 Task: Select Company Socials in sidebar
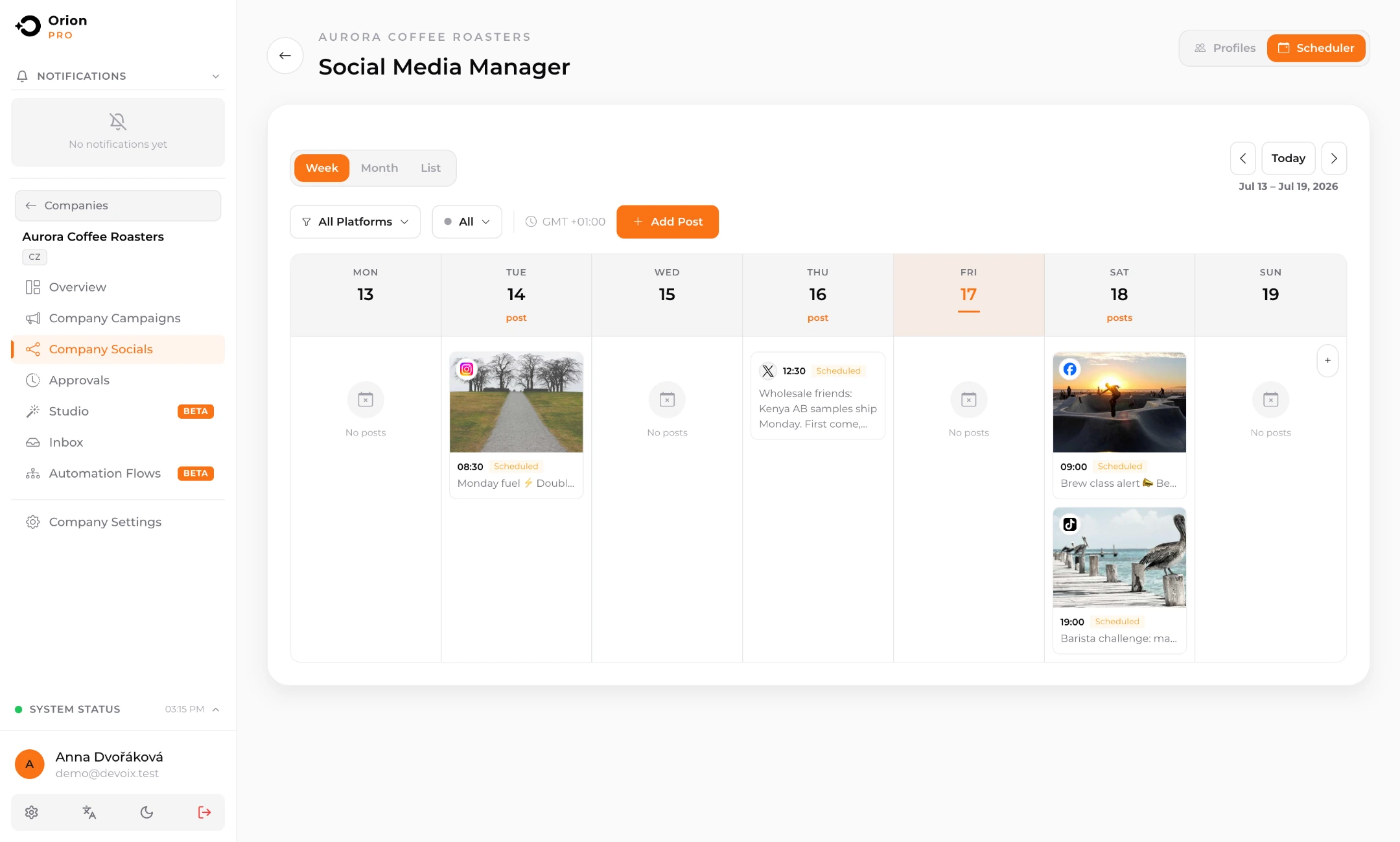coord(118,349)
